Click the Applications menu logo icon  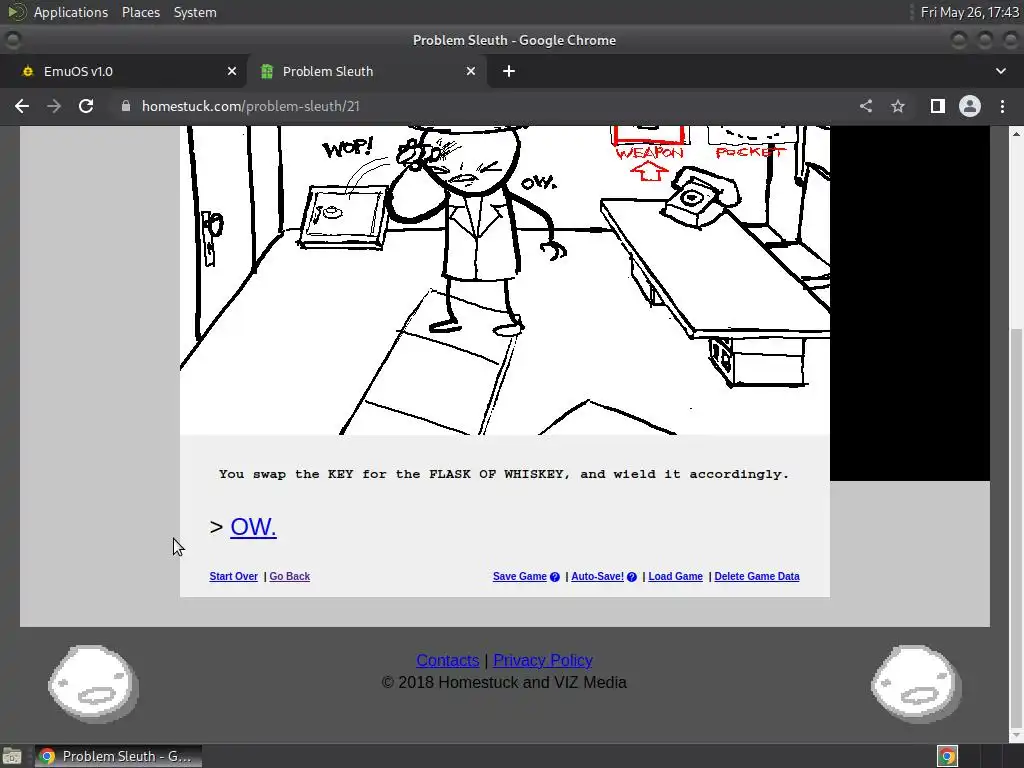[17, 12]
